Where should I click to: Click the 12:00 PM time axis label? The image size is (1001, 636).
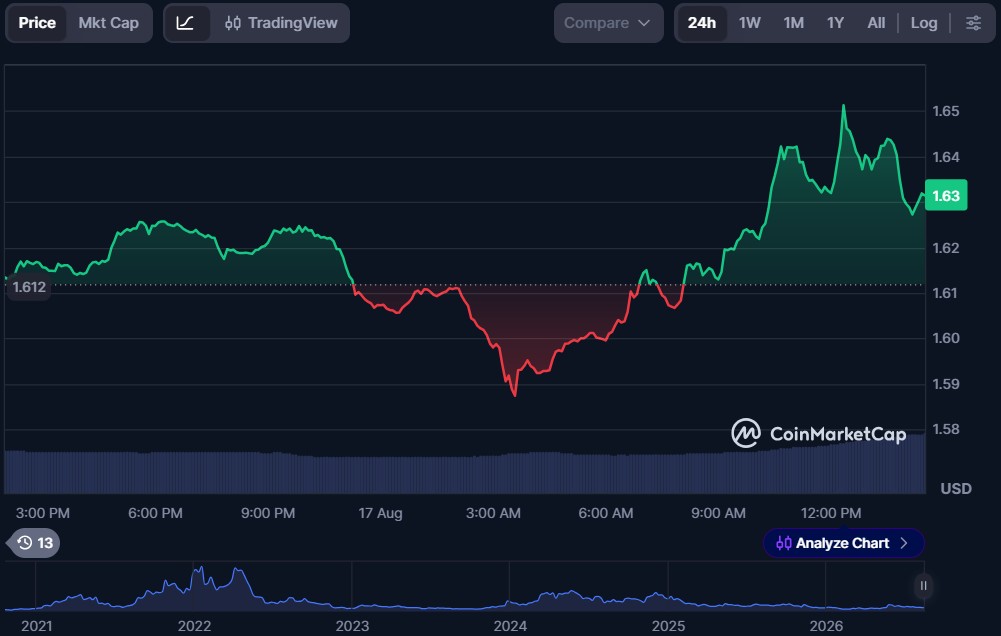coord(831,513)
